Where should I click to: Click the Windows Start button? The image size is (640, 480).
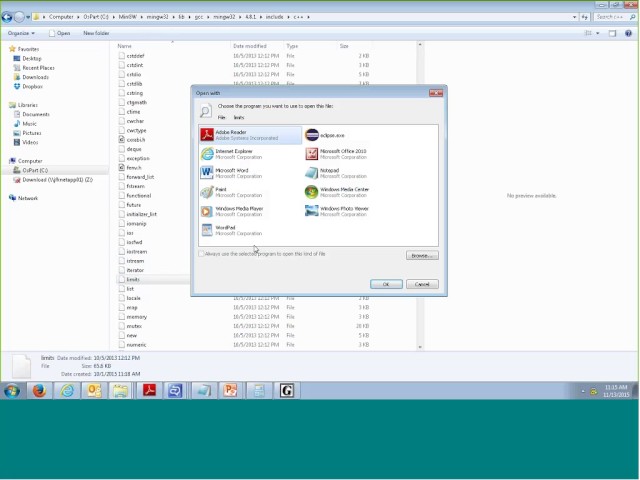[x=11, y=390]
